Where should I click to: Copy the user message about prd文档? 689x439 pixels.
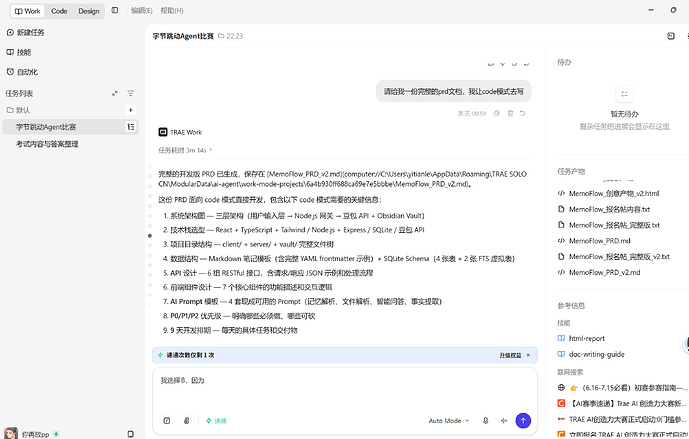[497, 113]
